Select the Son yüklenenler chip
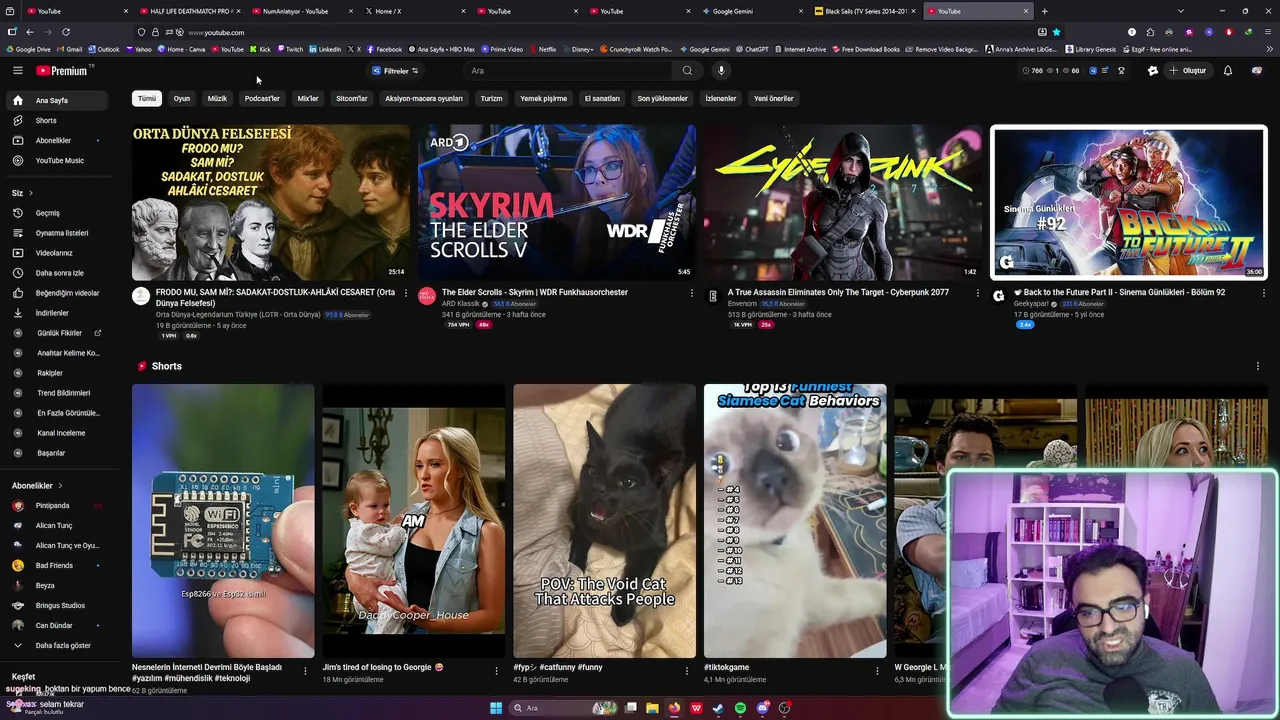Screen dimensions: 1280x720 (662, 99)
